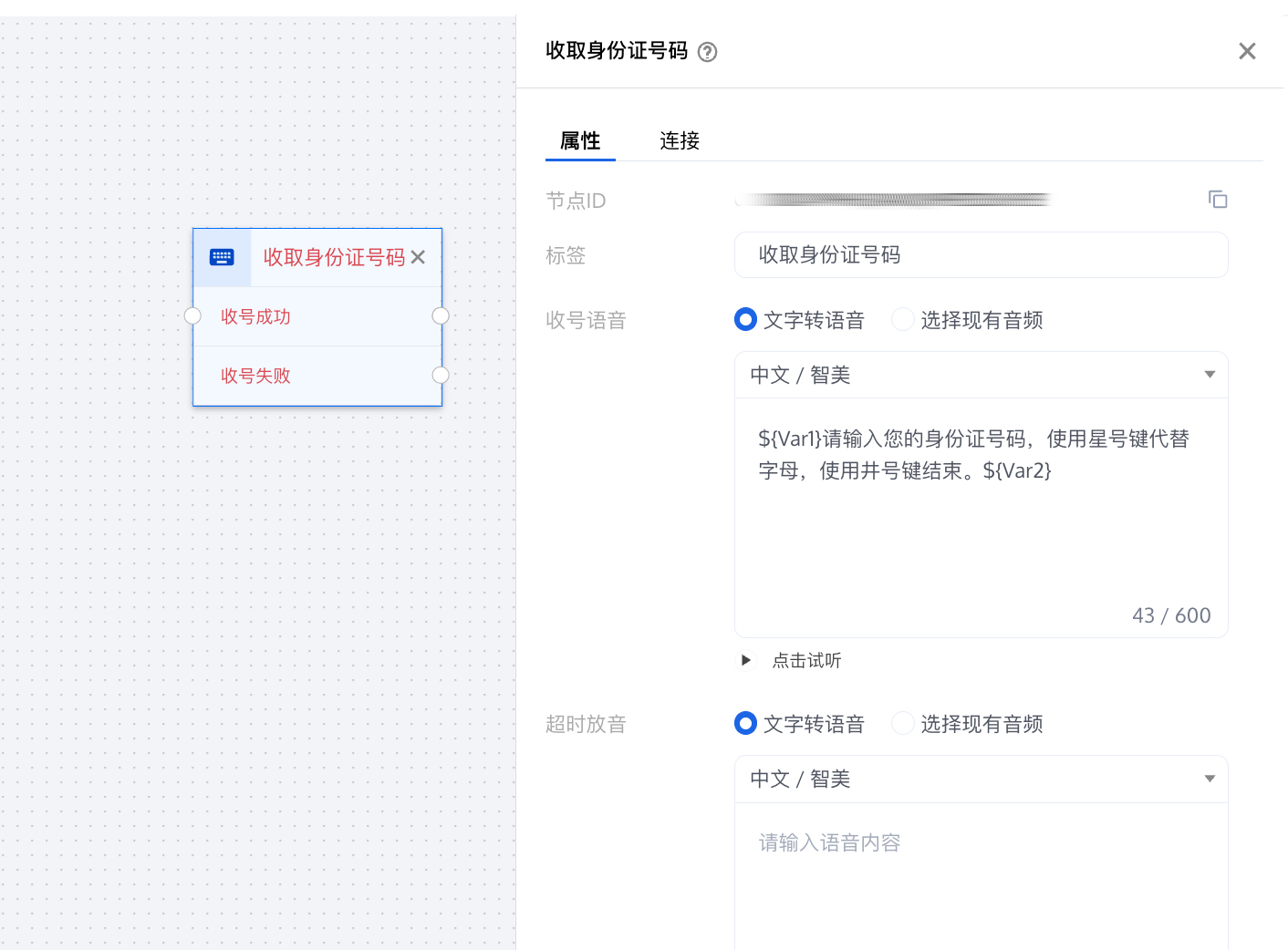Open 超时放音 voice dropdown 中文 / 智美
The width and height of the screenshot is (1288, 950).
click(981, 779)
